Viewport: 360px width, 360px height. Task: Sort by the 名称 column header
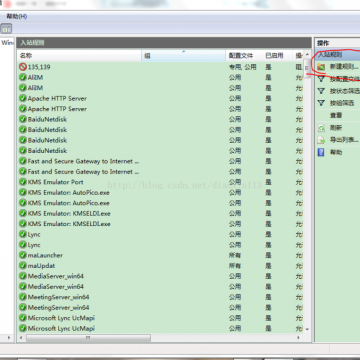tap(79, 56)
